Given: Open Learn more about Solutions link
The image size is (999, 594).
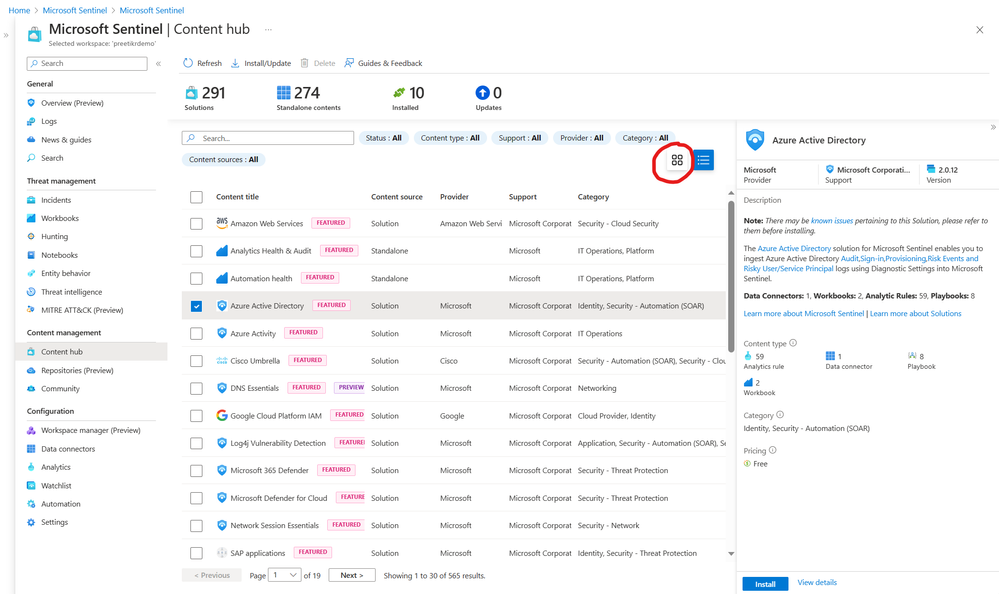Looking at the screenshot, I should pyautogui.click(x=916, y=314).
